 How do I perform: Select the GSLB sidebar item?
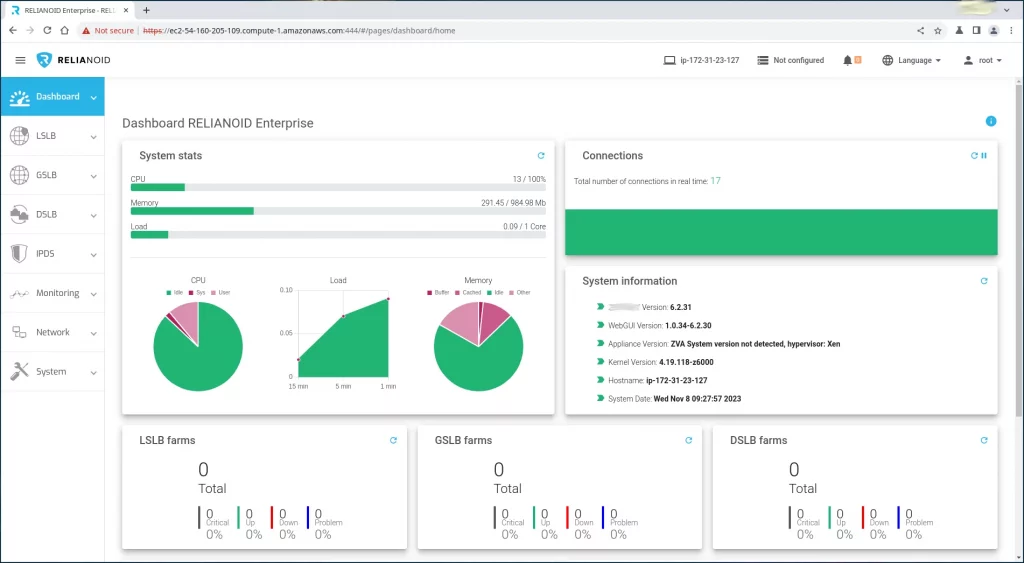click(x=52, y=175)
